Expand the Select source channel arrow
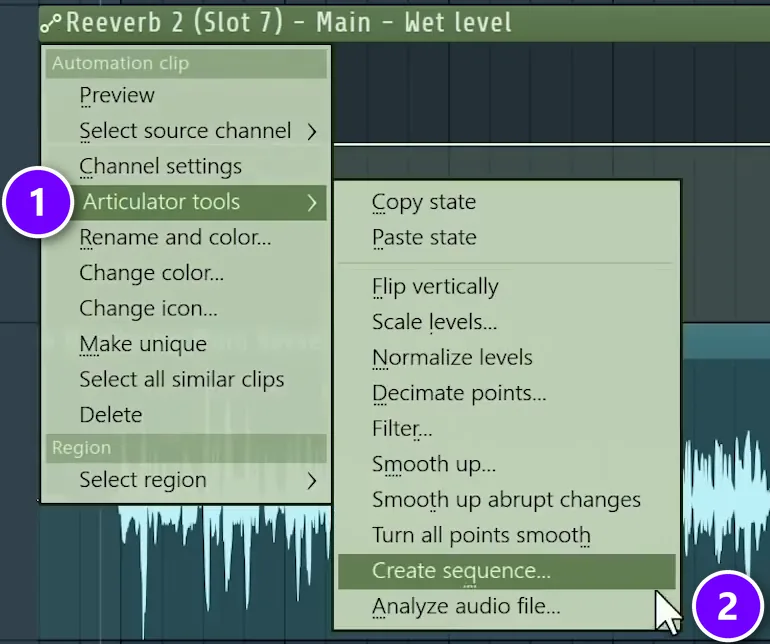 (x=312, y=131)
